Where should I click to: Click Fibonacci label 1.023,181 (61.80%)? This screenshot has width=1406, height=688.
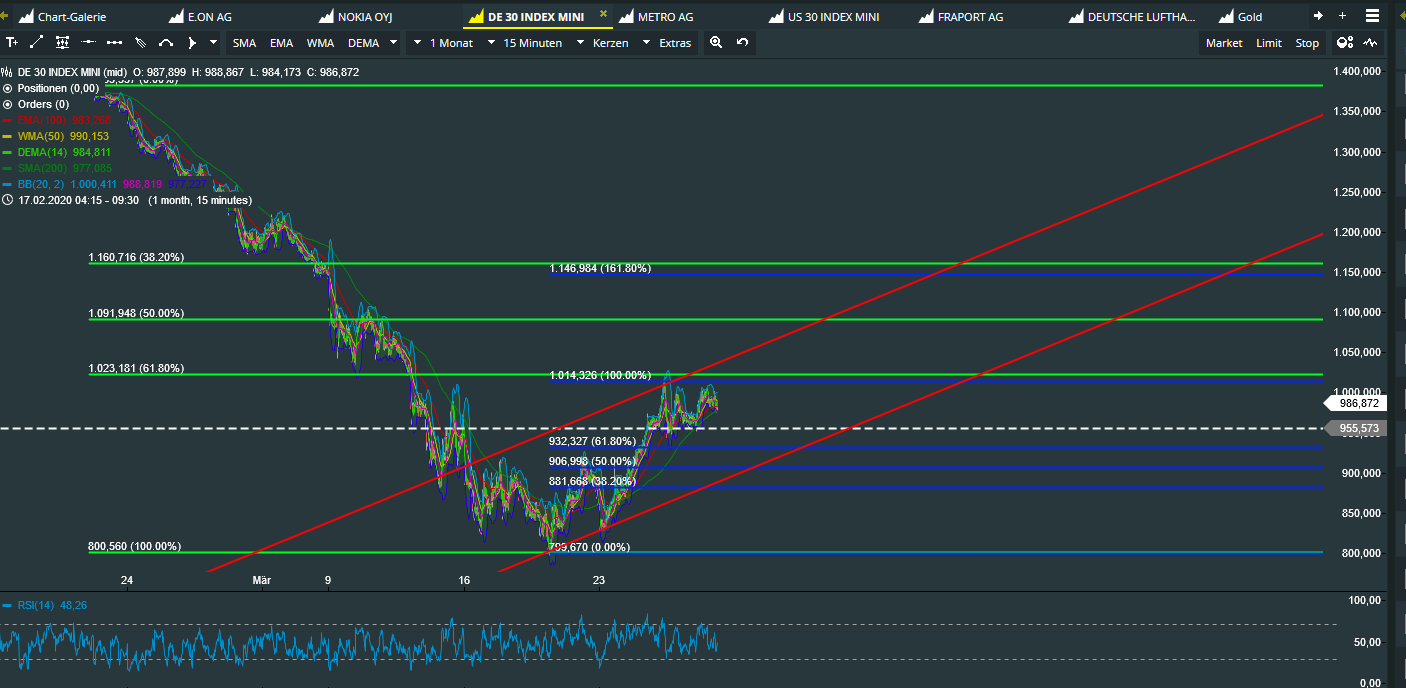tap(136, 368)
